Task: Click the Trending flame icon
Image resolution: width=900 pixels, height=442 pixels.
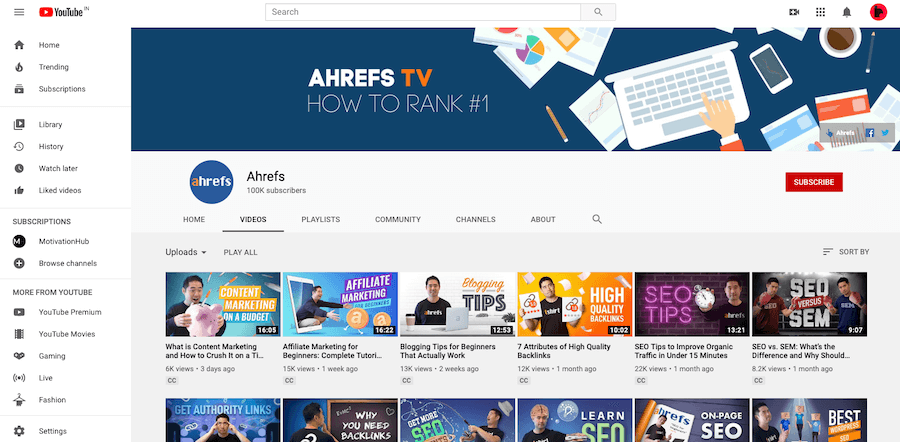Action: (x=19, y=67)
